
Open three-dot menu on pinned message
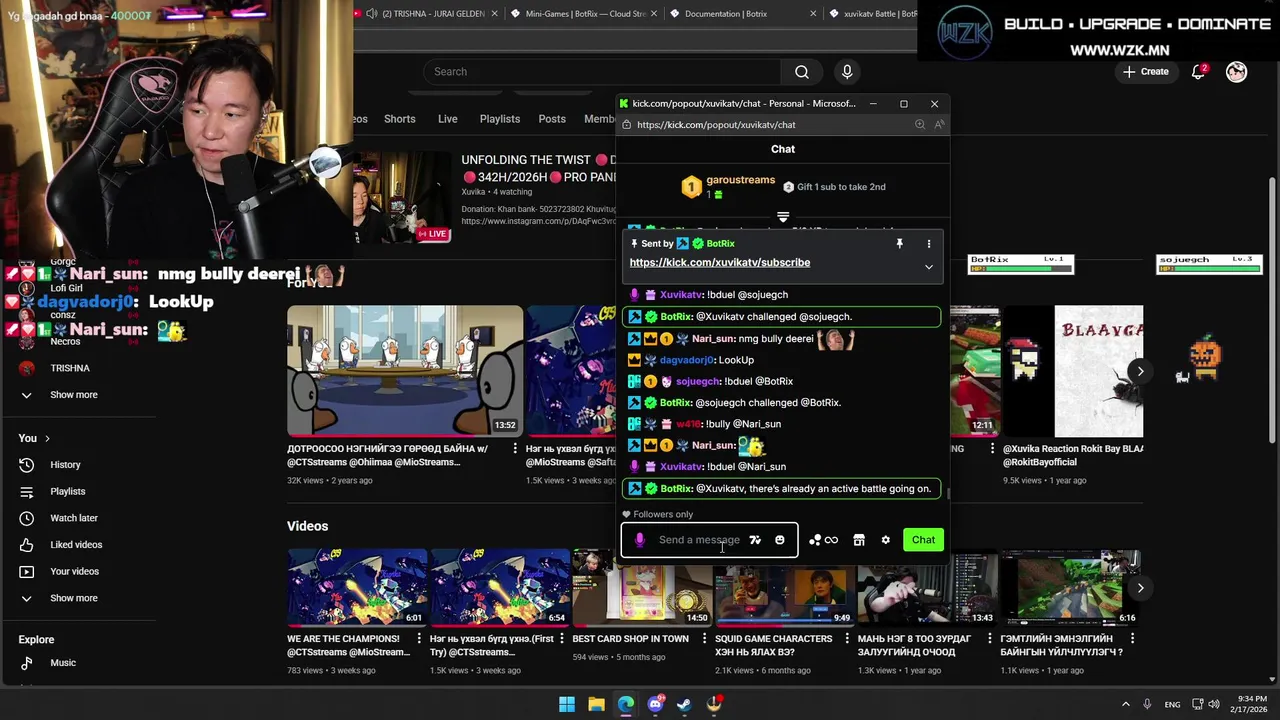tap(928, 243)
